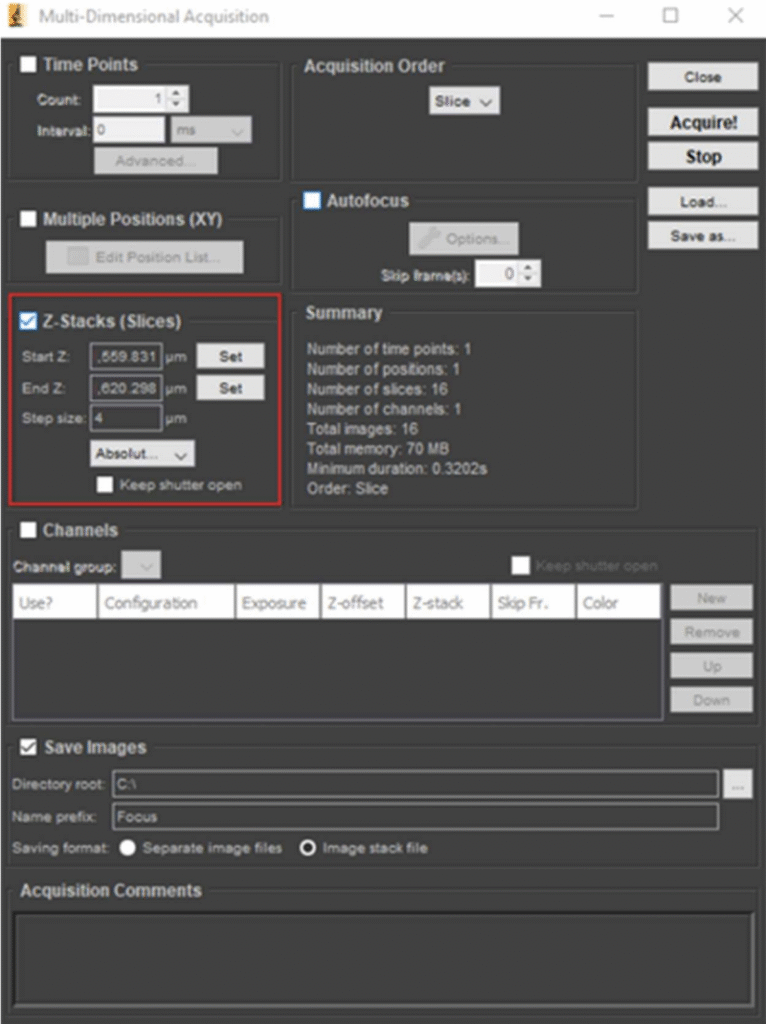
Task: Uncheck the Z-Stacks (Slices) checkbox
Action: tap(29, 321)
